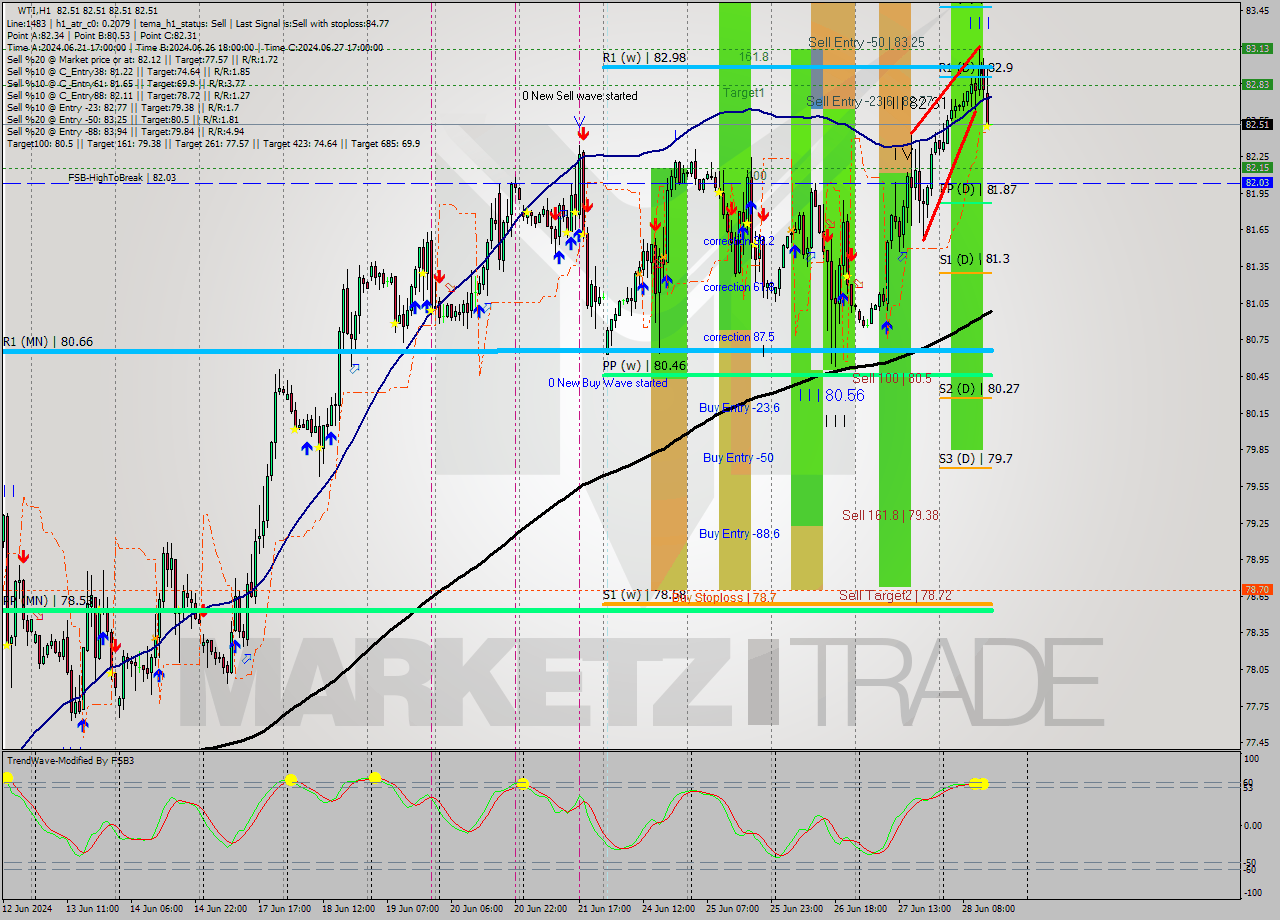Click the blue V marker above 21 Jun peak
The image size is (1280, 920).
[x=580, y=122]
